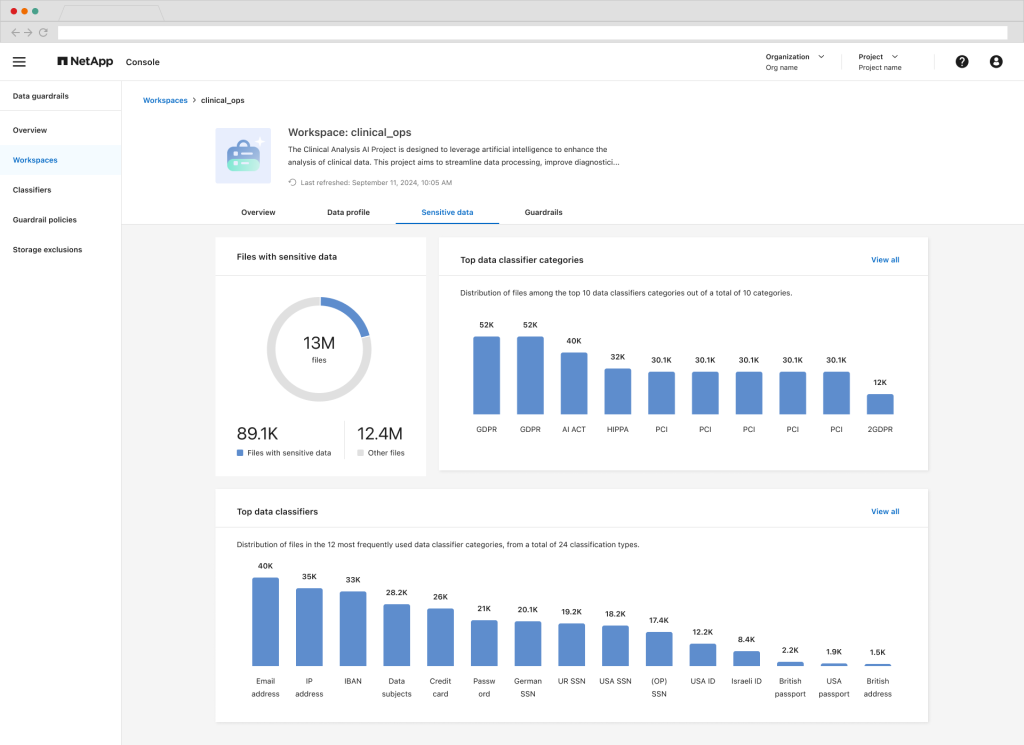The width and height of the screenshot is (1024, 745).
Task: Click View all in Top data classifiers
Action: [885, 511]
